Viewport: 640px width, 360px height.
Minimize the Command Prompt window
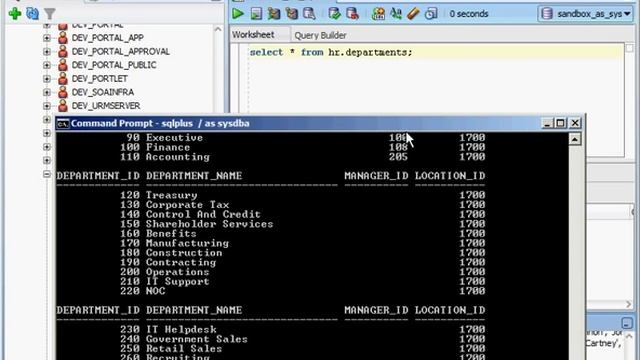(x=547, y=123)
